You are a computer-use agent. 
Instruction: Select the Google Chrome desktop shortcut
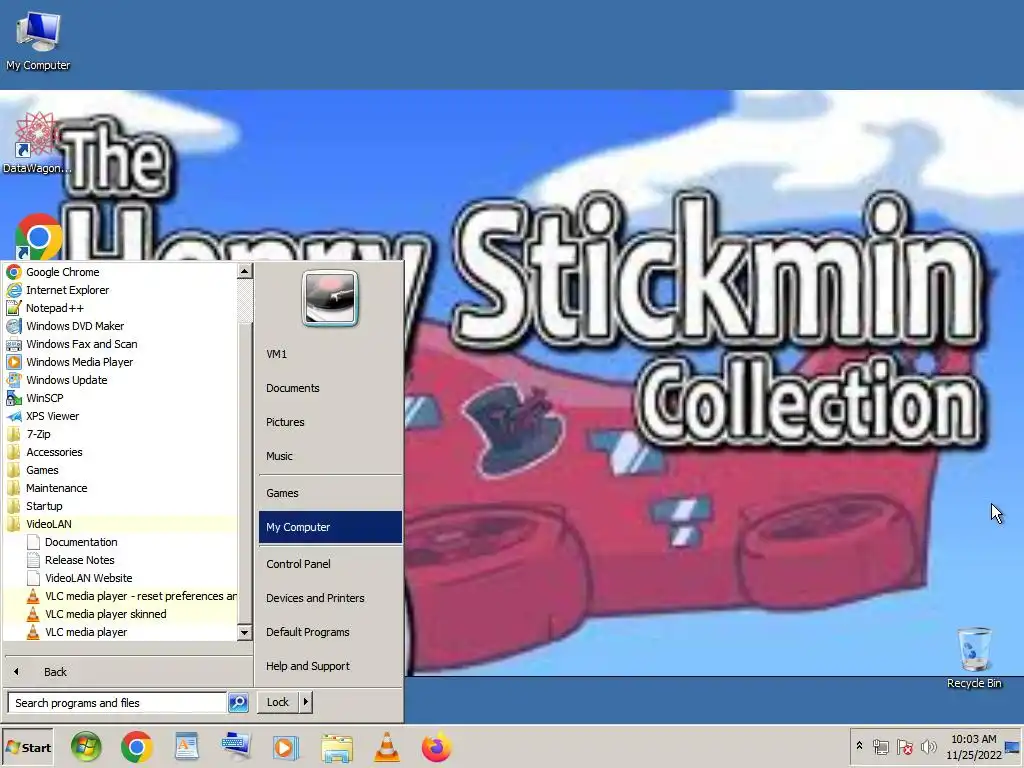click(39, 236)
